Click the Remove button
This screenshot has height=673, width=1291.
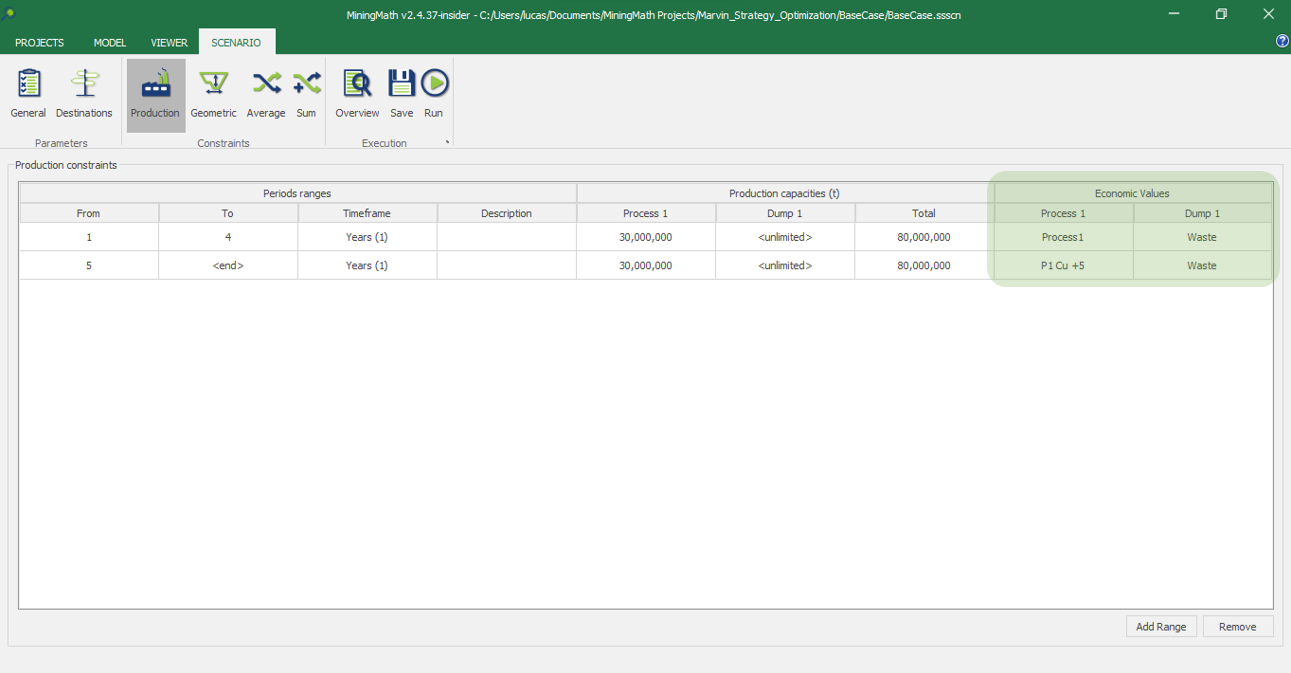pos(1237,626)
